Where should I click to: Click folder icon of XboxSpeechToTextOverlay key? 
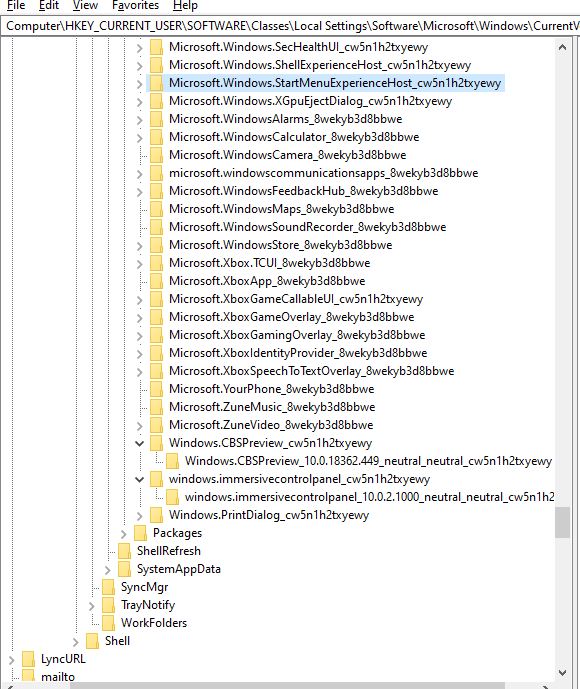(x=156, y=371)
